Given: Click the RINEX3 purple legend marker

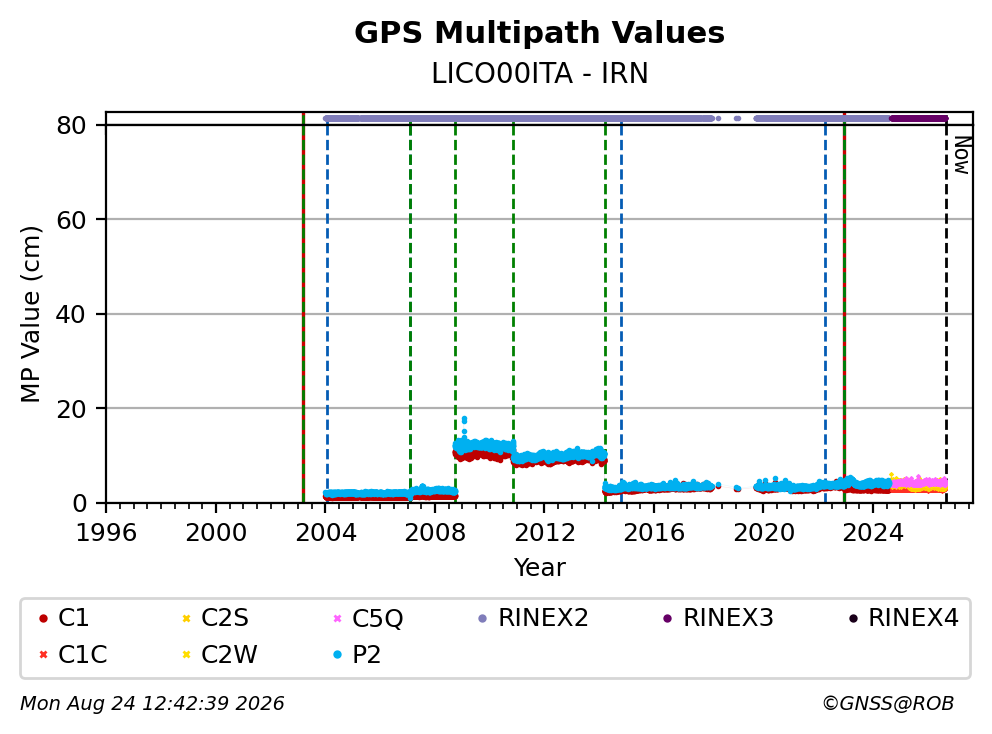Looking at the screenshot, I should pos(667,618).
